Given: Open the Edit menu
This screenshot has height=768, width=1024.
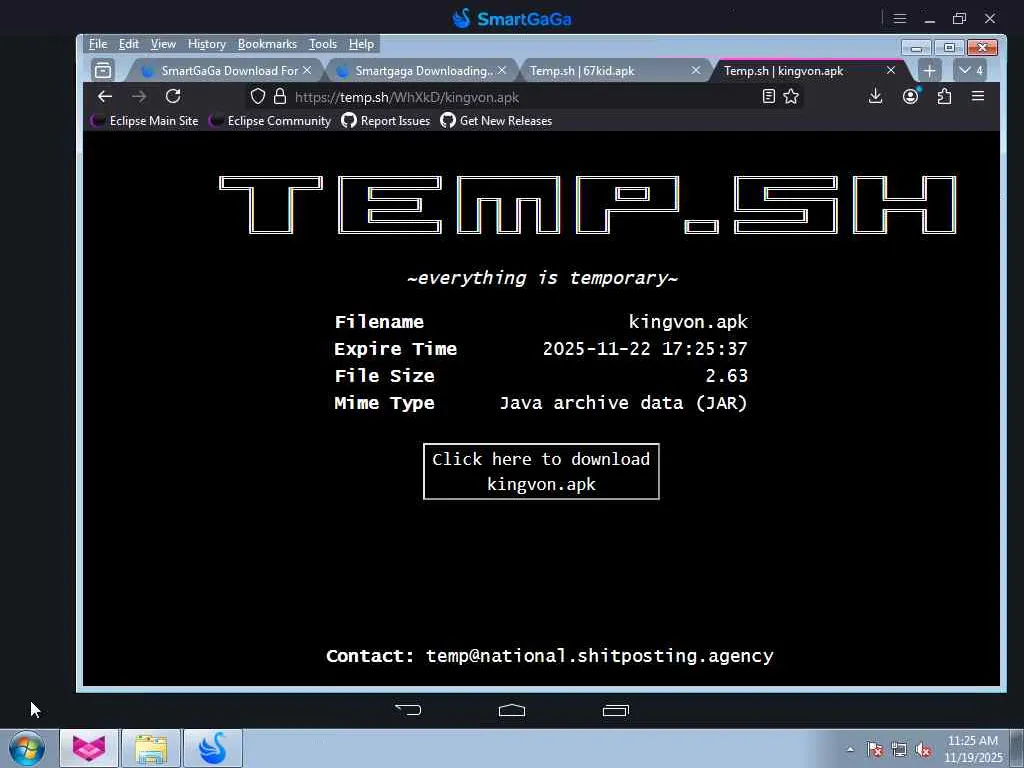Looking at the screenshot, I should 129,44.
